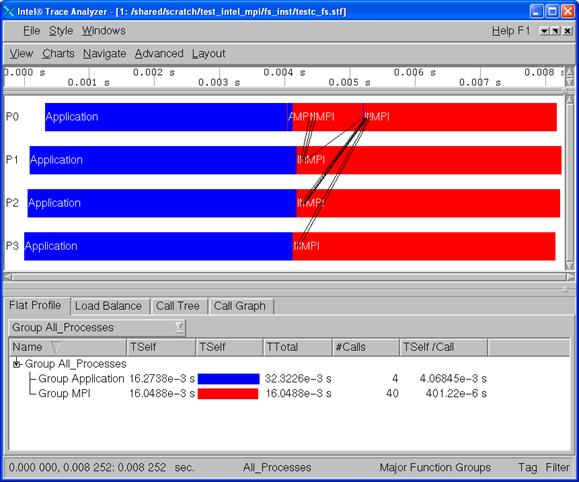Sort by TTotal column header
Viewport: 579px width, 482px height.
(298, 347)
